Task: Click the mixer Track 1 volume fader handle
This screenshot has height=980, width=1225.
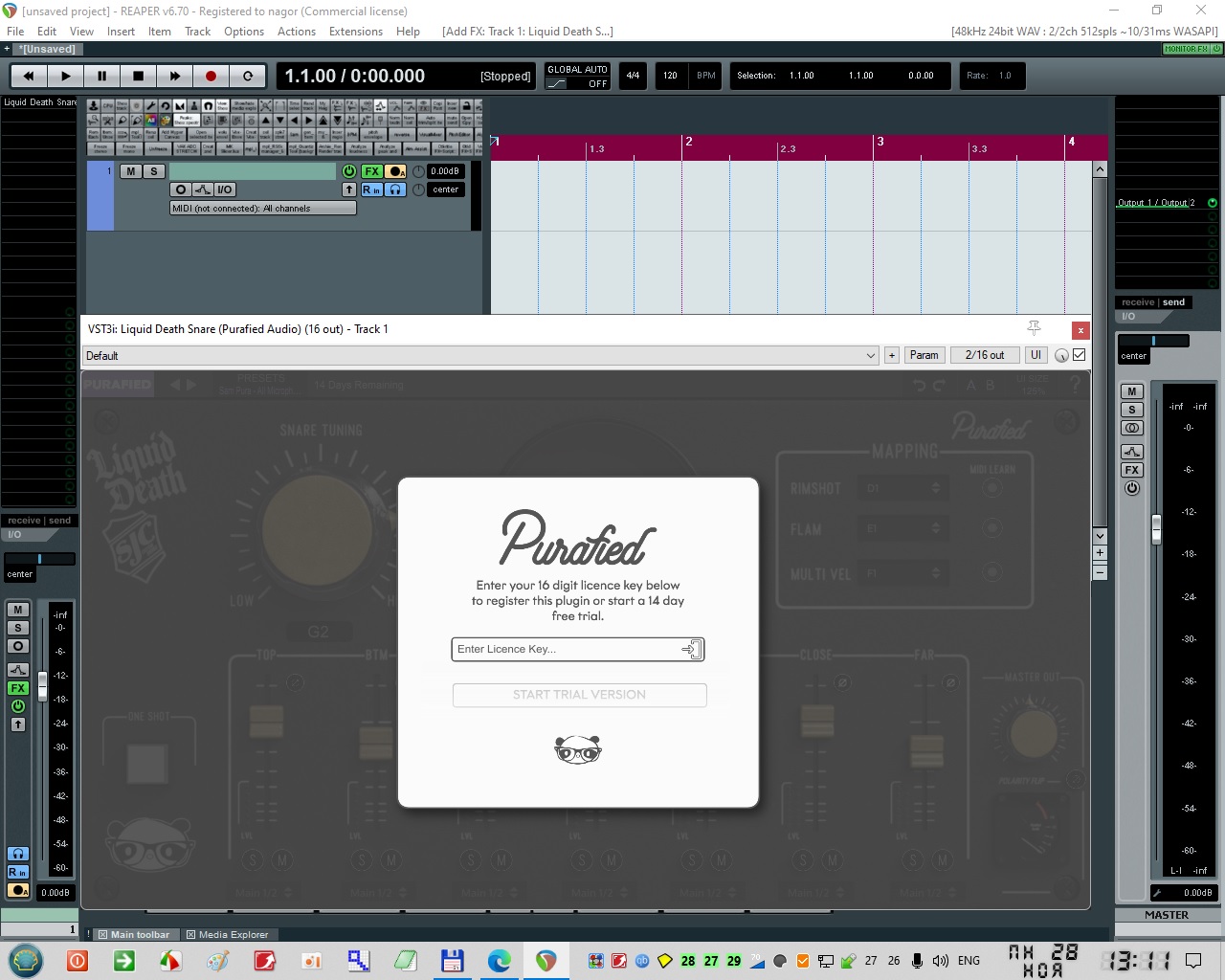Action: click(x=42, y=686)
